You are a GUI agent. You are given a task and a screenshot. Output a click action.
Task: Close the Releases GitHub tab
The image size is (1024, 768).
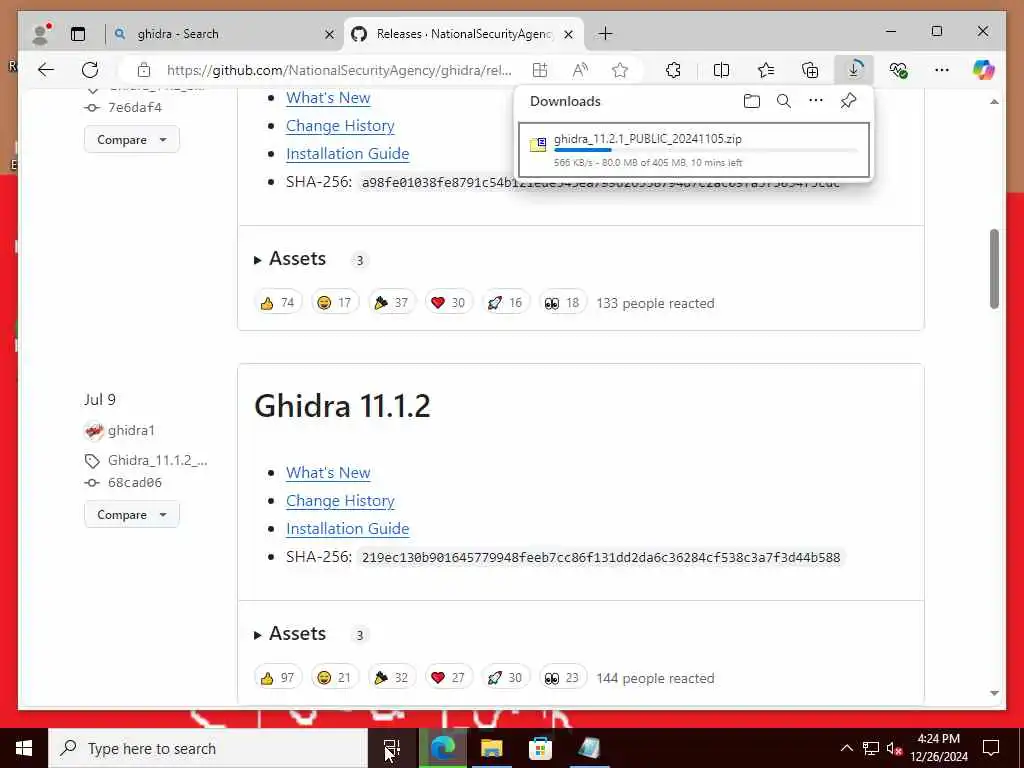[569, 34]
